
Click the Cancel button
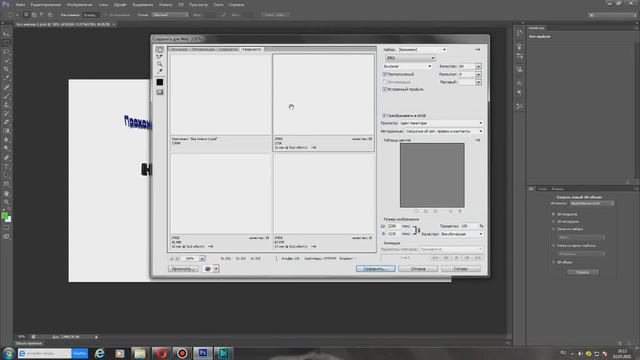click(x=418, y=269)
